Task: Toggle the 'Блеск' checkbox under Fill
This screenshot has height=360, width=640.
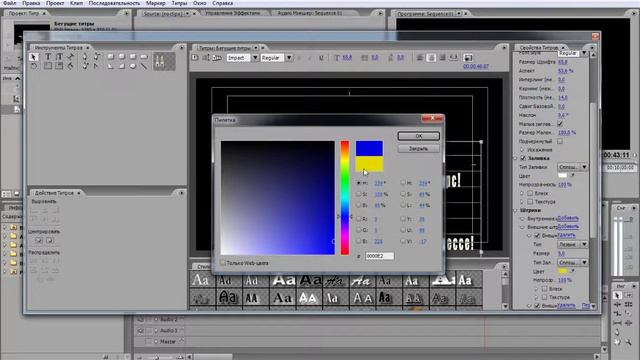Action: point(530,193)
